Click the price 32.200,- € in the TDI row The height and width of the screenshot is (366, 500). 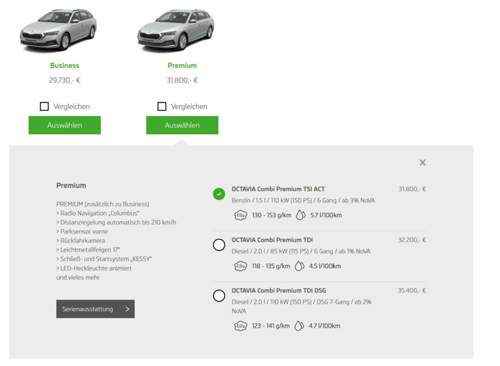click(x=412, y=240)
